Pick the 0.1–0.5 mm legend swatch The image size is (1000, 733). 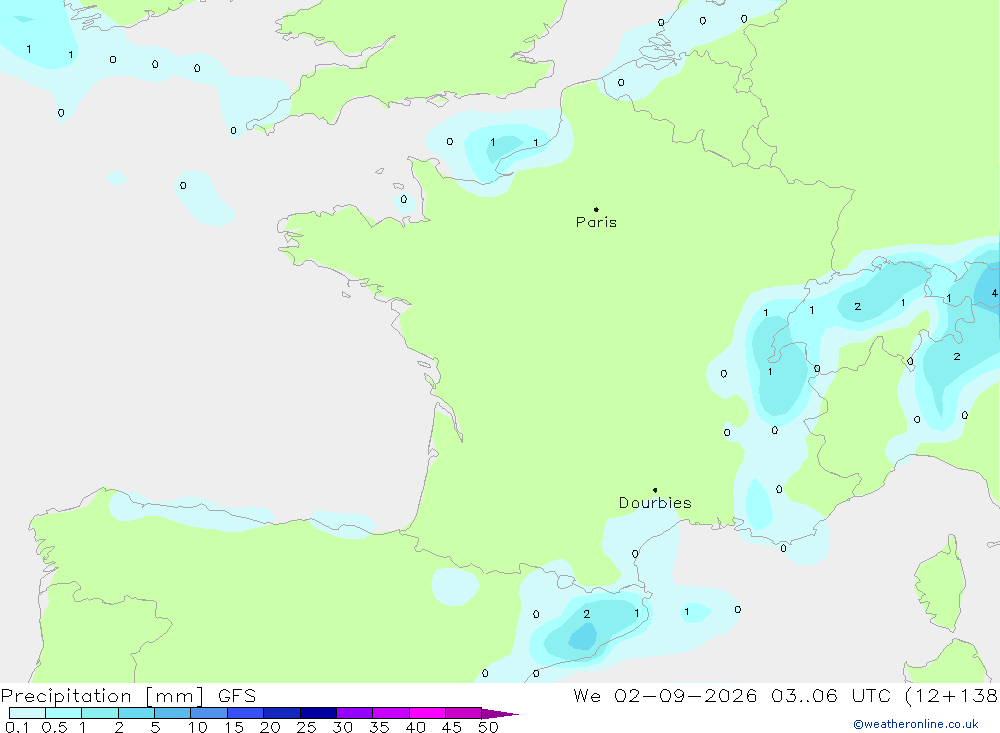[27, 713]
